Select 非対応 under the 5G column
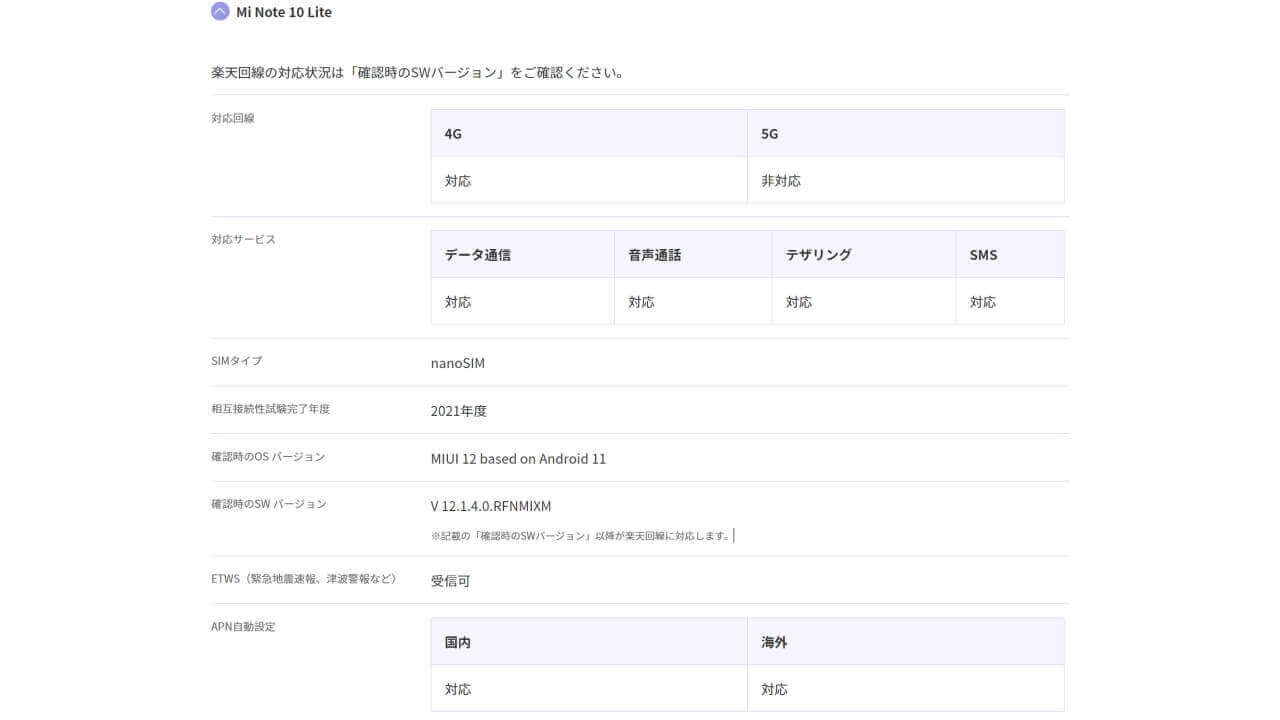 click(779, 180)
